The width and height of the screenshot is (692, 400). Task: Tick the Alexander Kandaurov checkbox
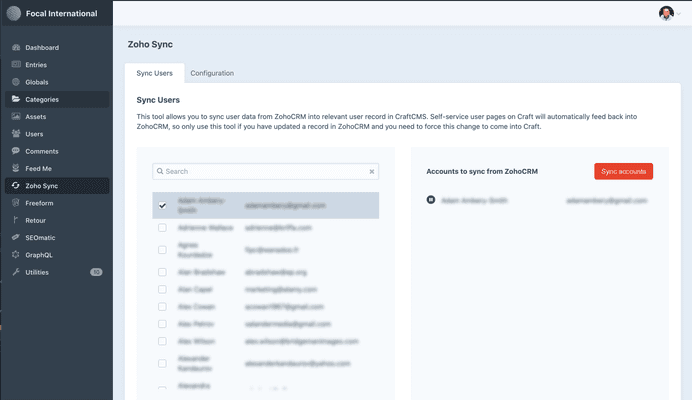(162, 363)
